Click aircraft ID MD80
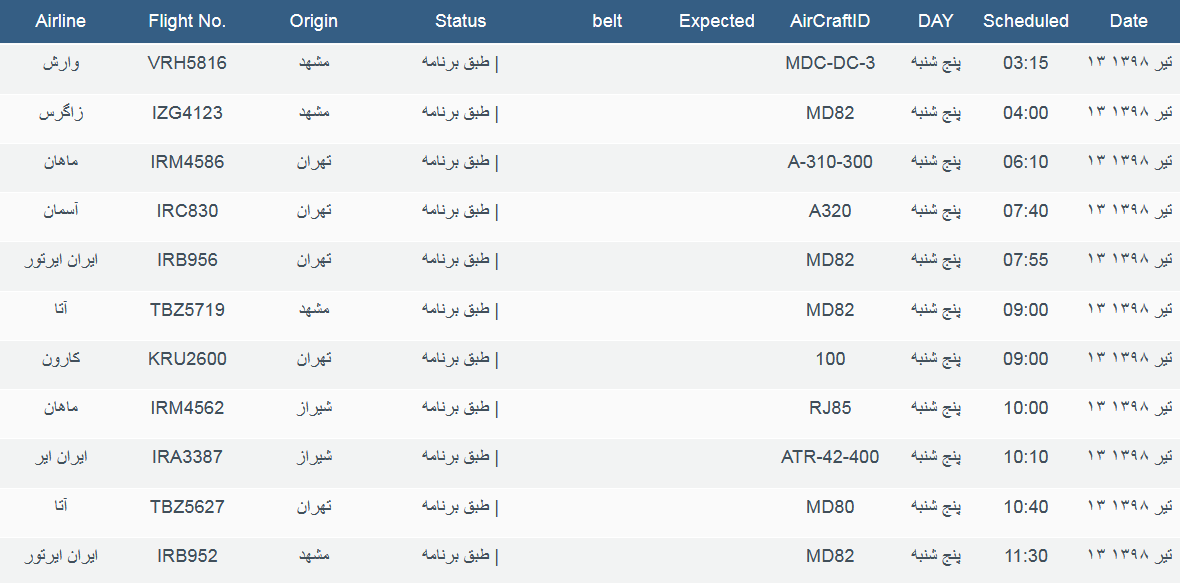Screen dimensions: 1180x583 click(830, 506)
